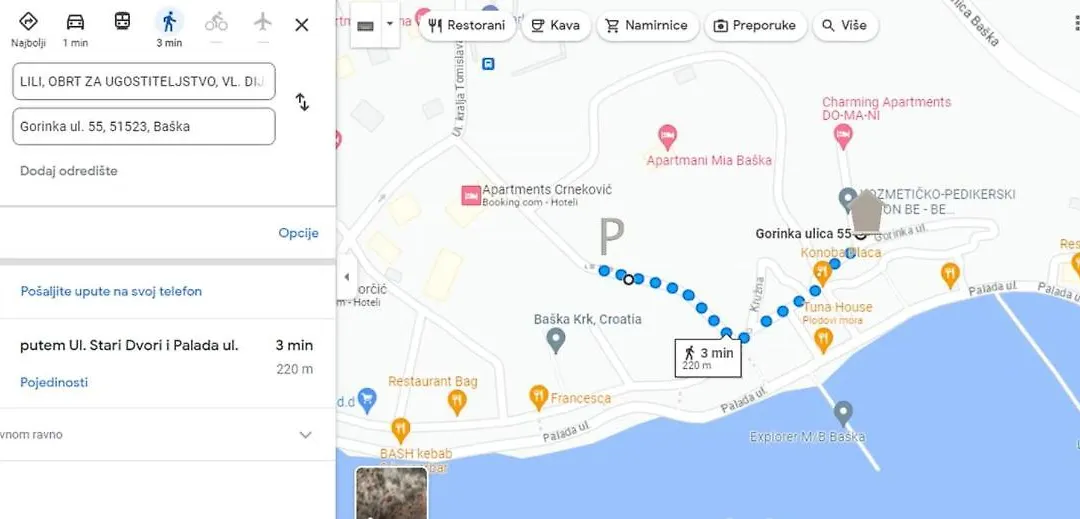Expand the route elevation details chevron
This screenshot has height=519, width=1080.
click(x=306, y=435)
